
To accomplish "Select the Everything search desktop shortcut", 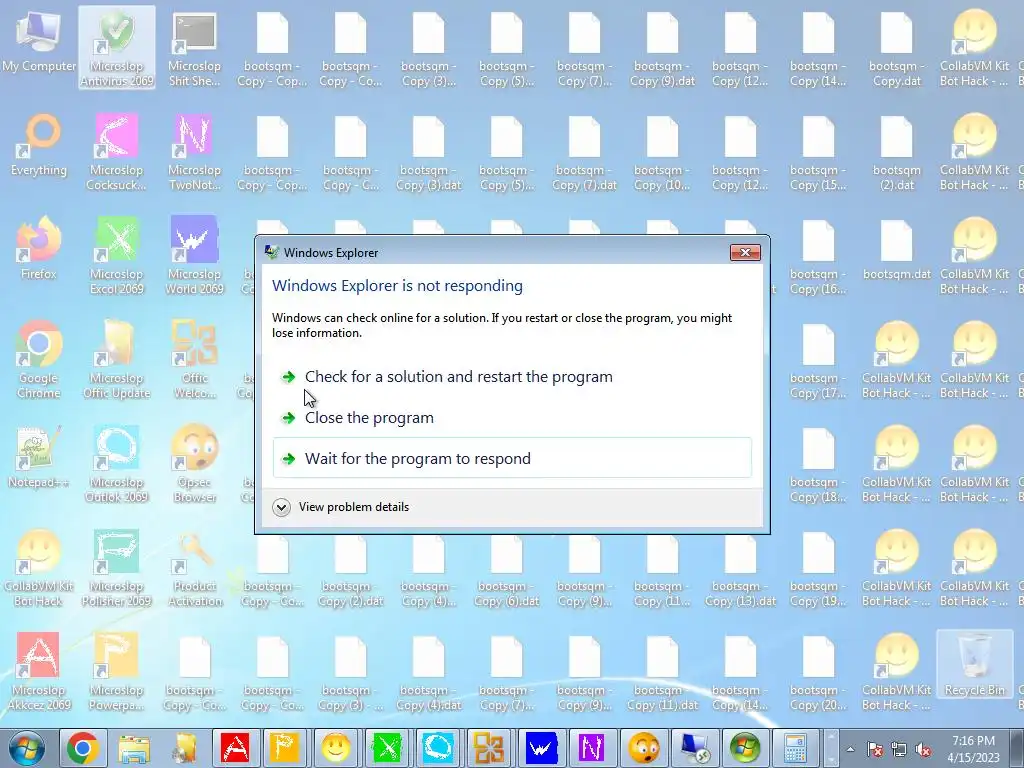I will click(x=39, y=145).
